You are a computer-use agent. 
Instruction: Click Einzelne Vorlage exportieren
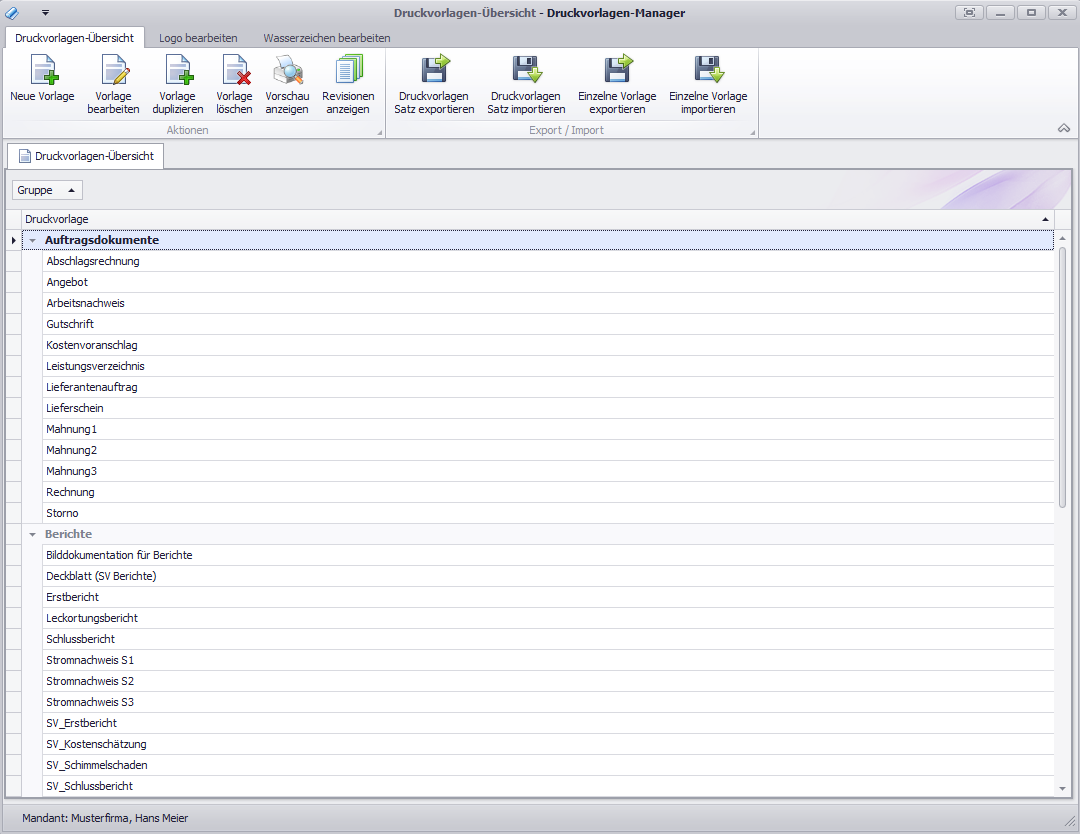point(617,71)
